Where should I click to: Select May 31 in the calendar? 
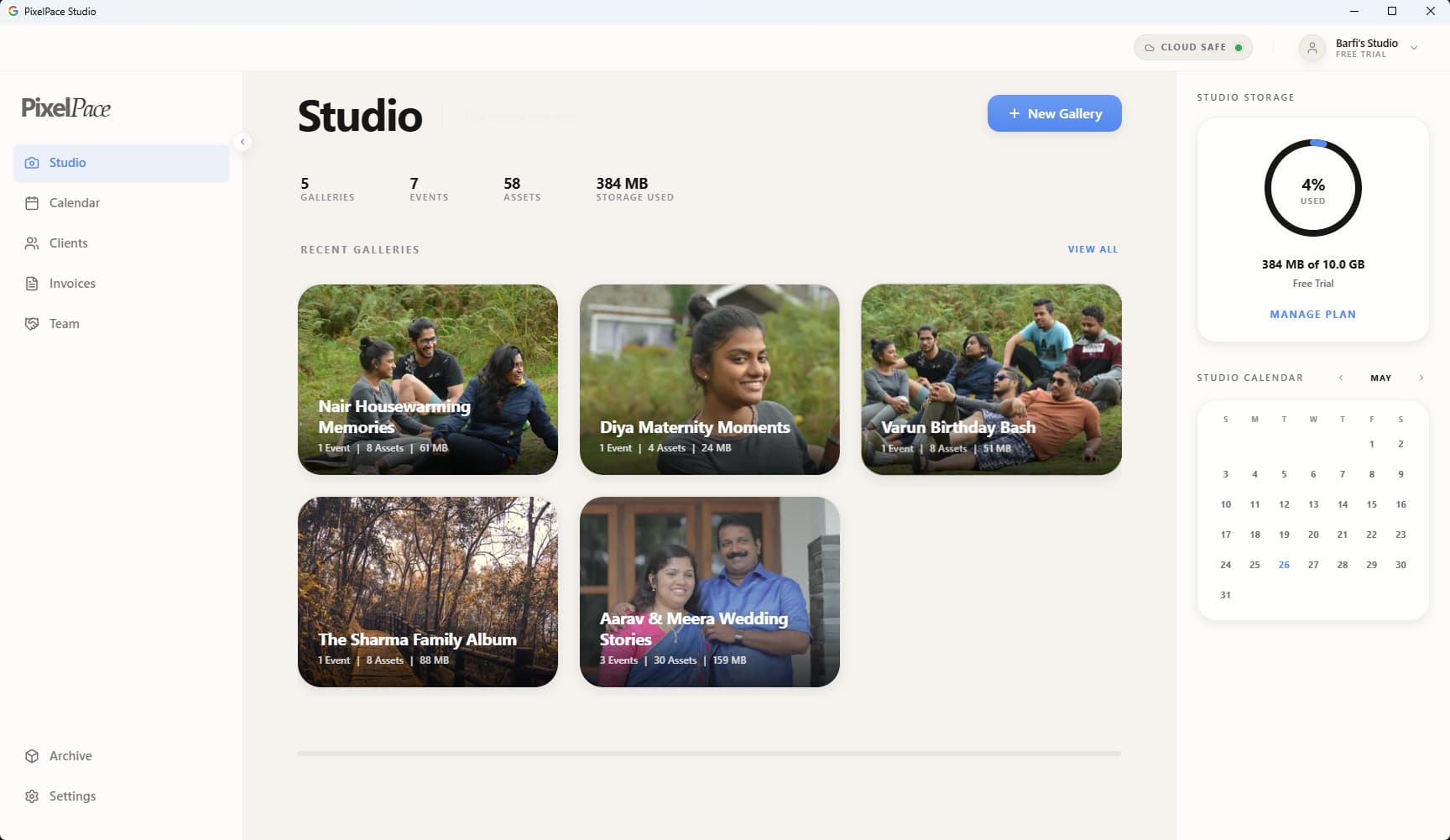pos(1226,595)
